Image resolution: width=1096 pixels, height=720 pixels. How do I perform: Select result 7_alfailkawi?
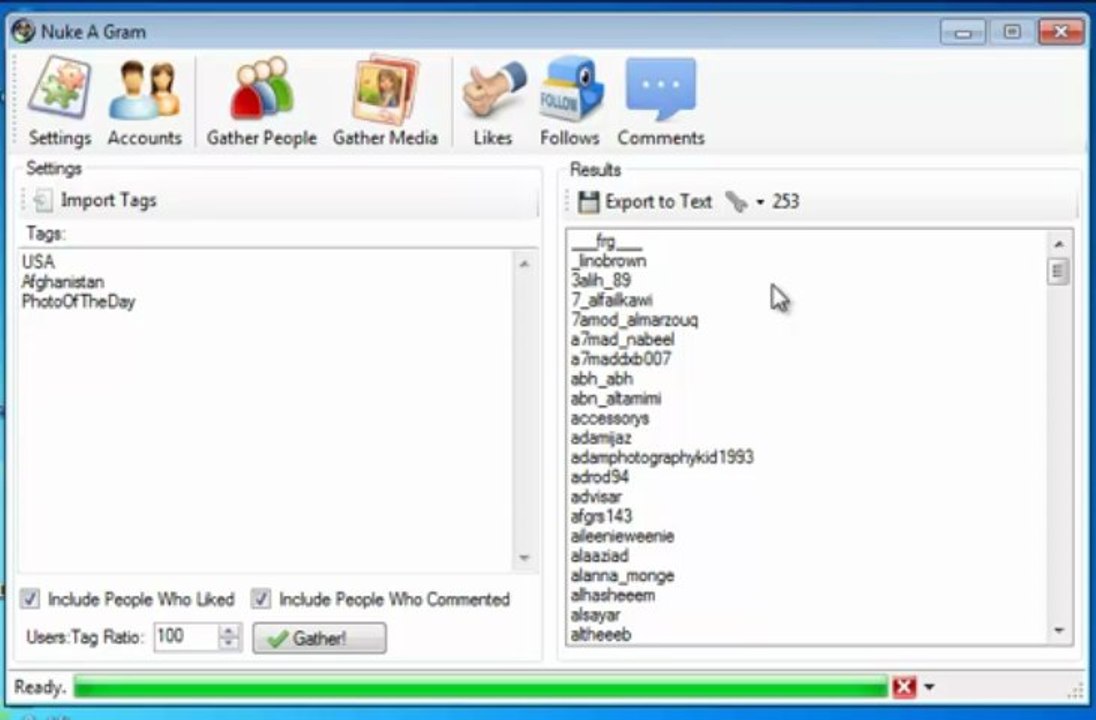612,300
